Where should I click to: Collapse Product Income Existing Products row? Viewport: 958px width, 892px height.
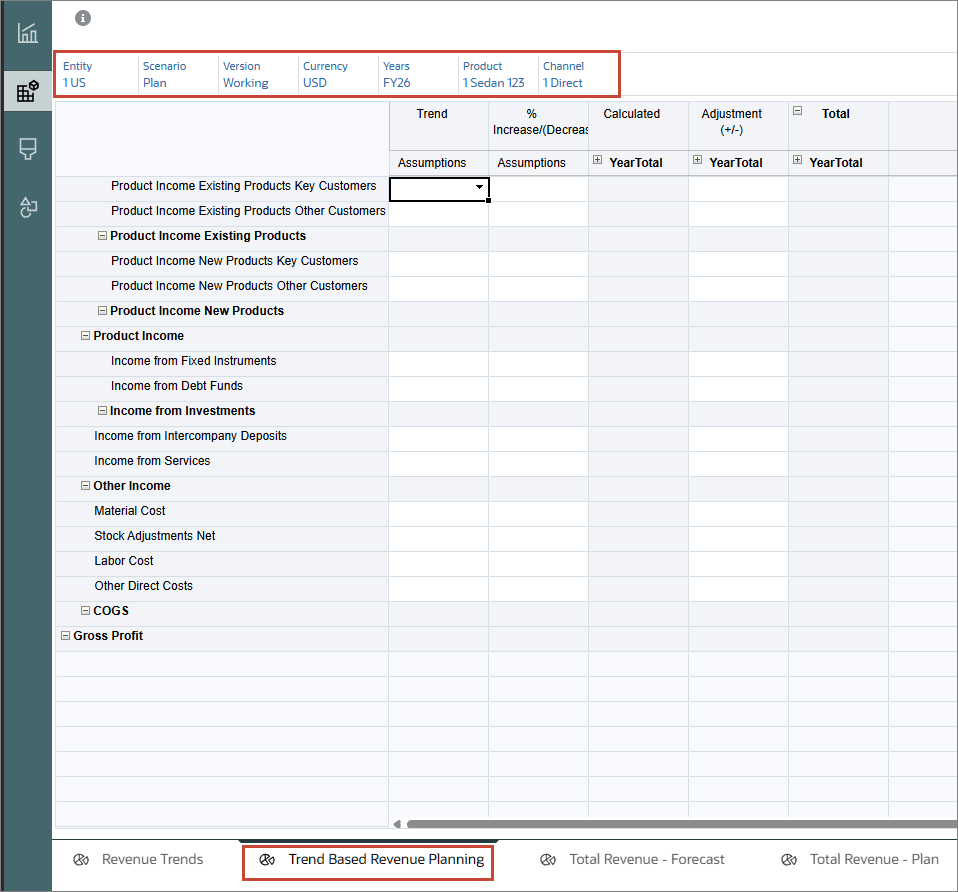point(103,236)
